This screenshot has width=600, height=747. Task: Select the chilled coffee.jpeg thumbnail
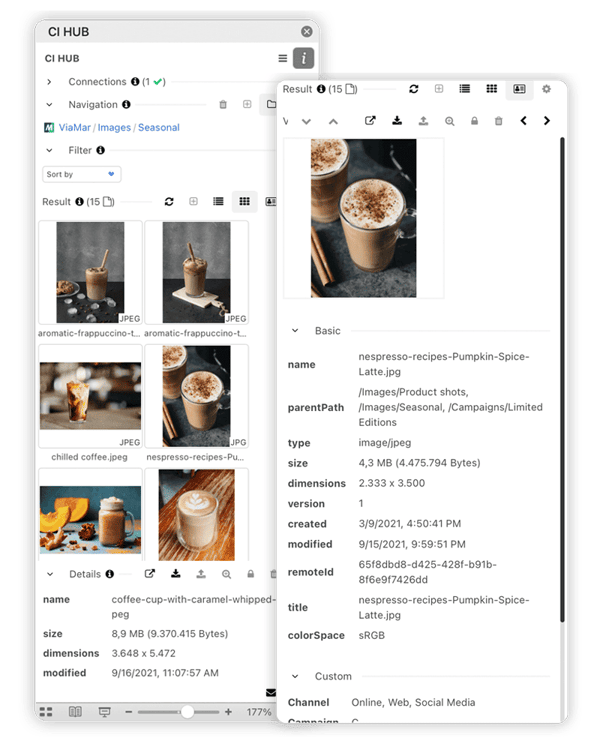click(91, 396)
